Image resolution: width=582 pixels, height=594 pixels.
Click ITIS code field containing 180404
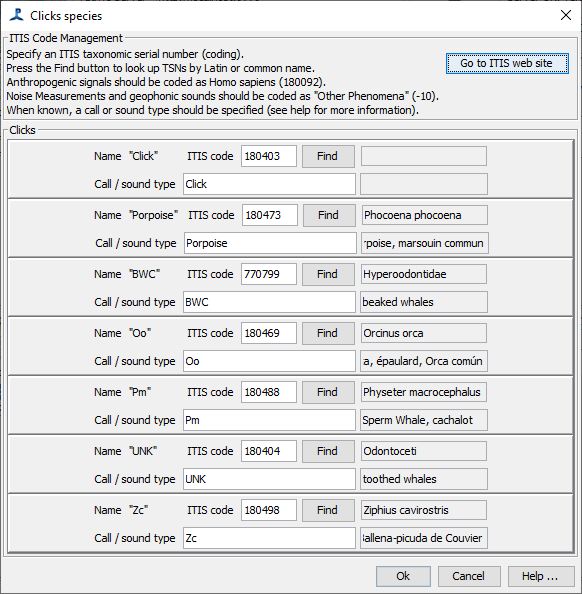(269, 451)
